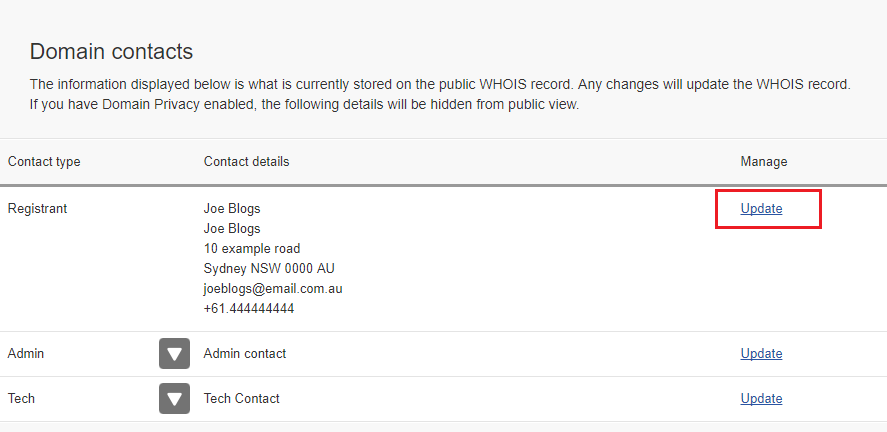Select the Contact type column header
Viewport: 887px width, 432px height.
coord(44,162)
